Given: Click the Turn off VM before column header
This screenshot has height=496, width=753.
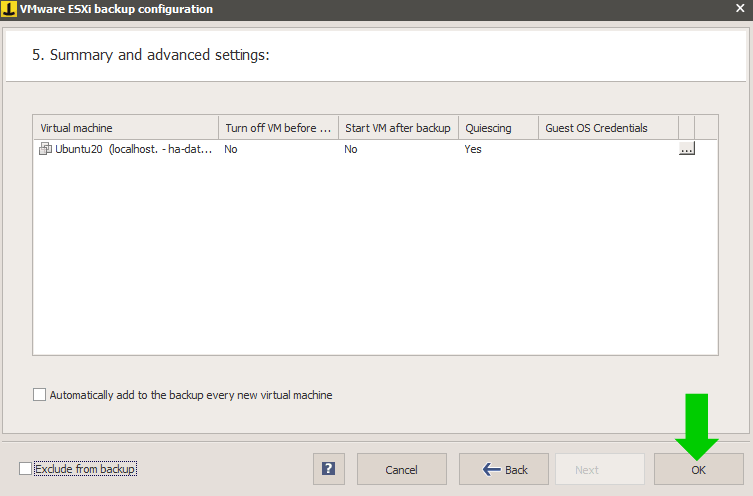Looking at the screenshot, I should (x=279, y=128).
